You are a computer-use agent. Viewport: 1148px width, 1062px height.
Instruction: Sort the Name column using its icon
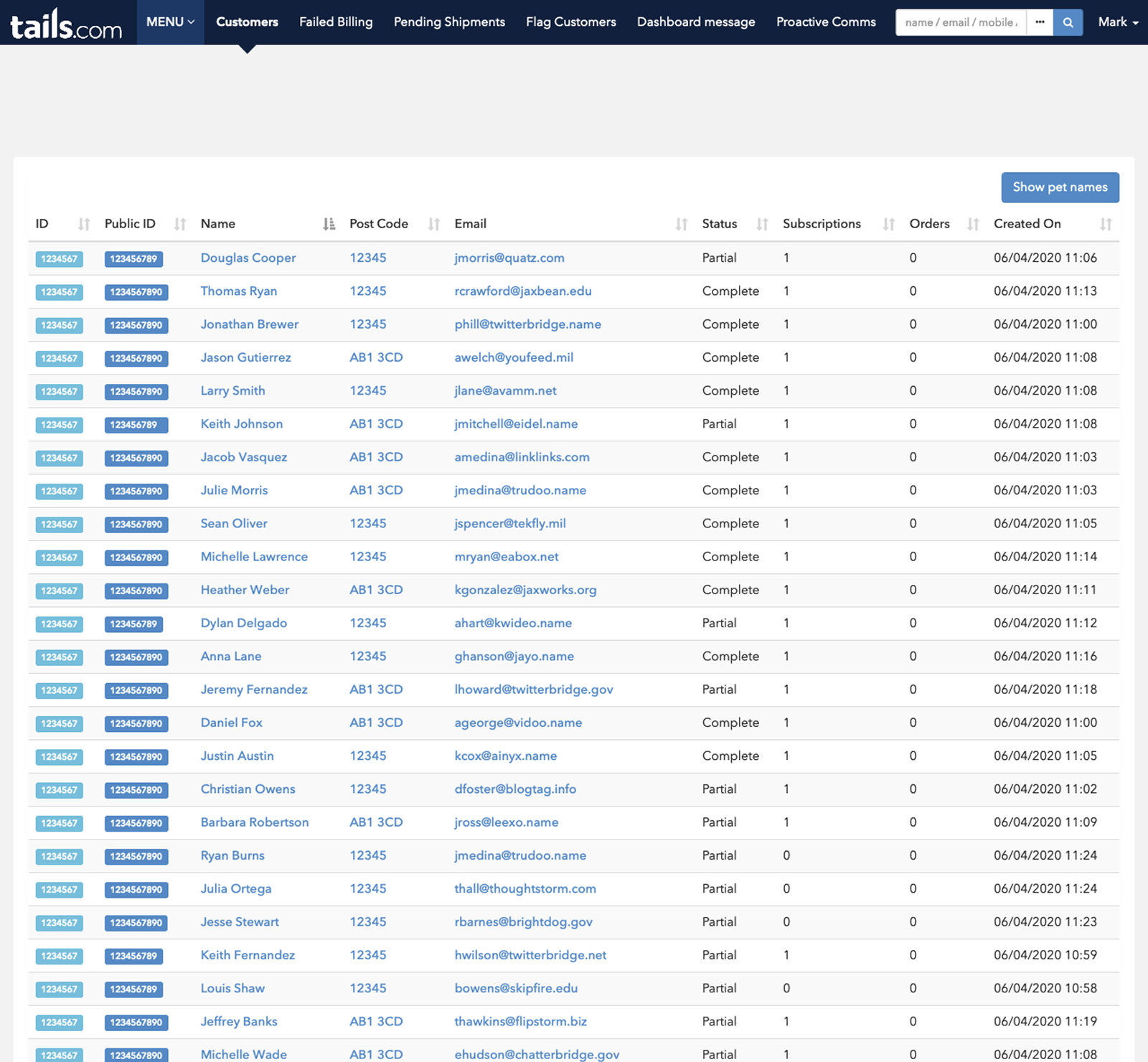coord(329,225)
